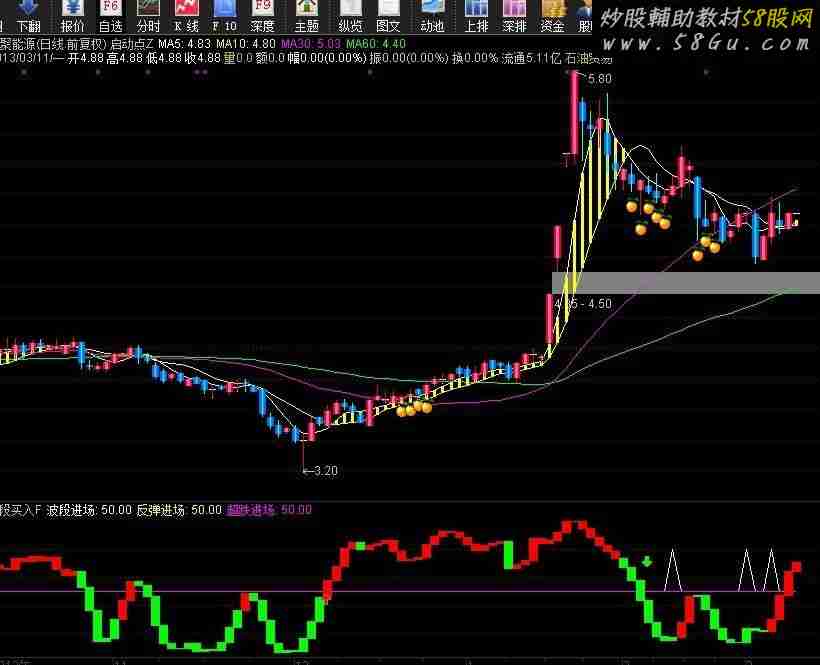Click the tallest red candlestick at the 5.80 peak
The height and width of the screenshot is (665, 820).
575,113
